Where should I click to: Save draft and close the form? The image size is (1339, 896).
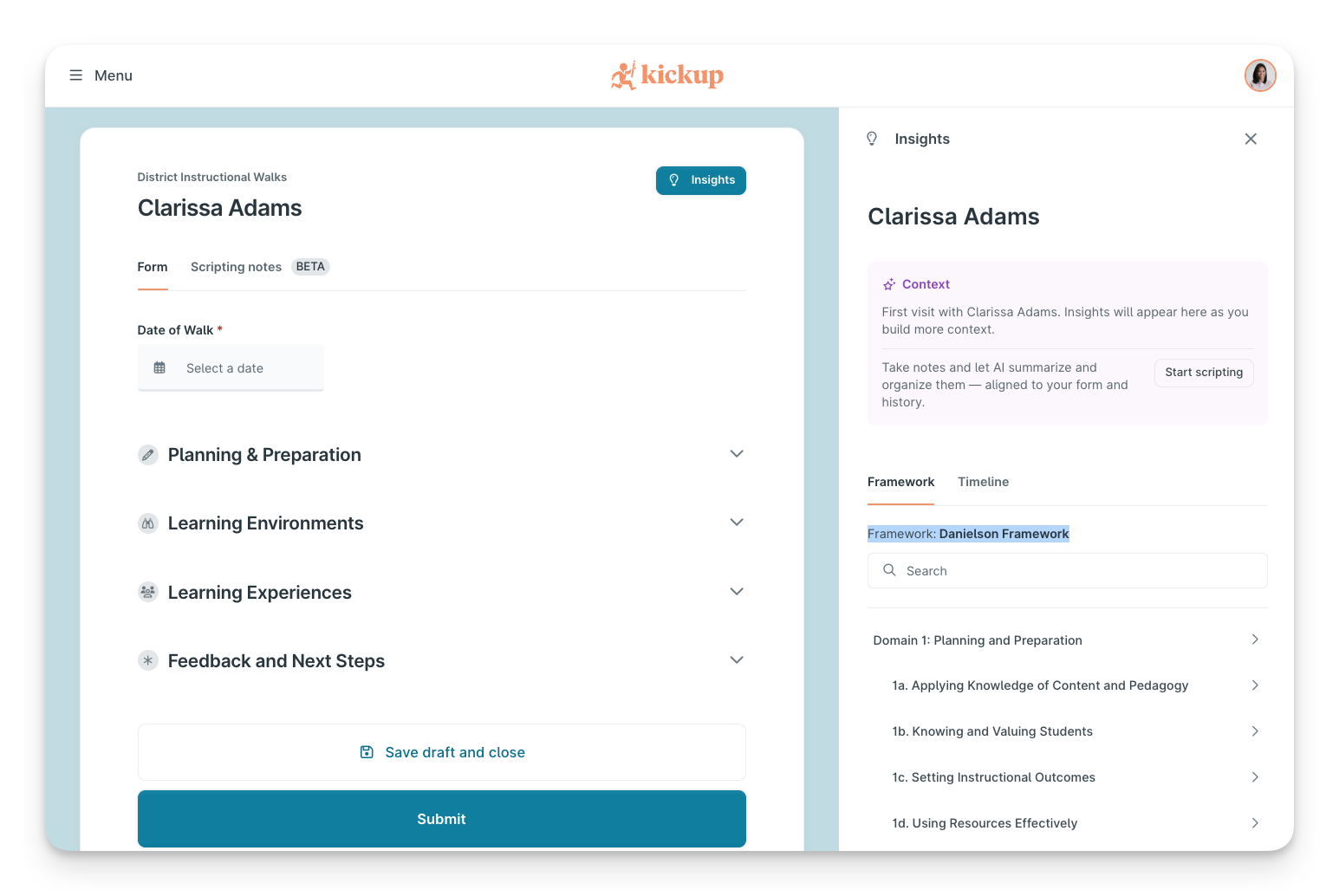point(442,752)
